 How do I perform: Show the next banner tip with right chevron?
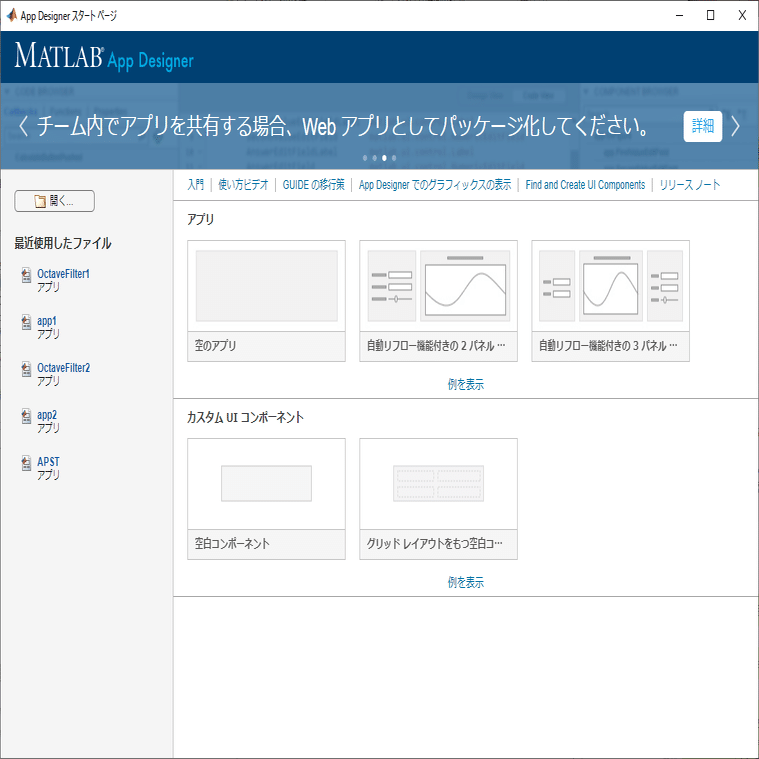pos(736,126)
